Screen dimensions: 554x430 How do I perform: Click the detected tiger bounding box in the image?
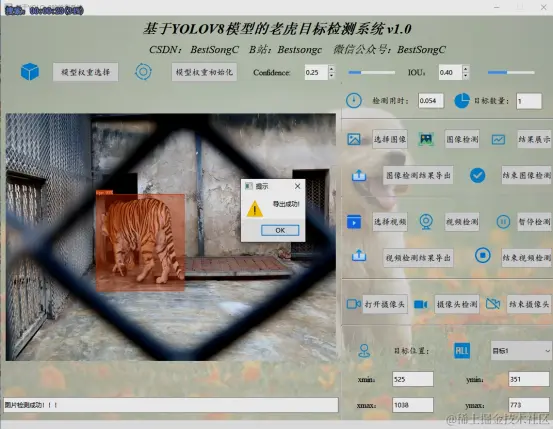click(x=140, y=242)
